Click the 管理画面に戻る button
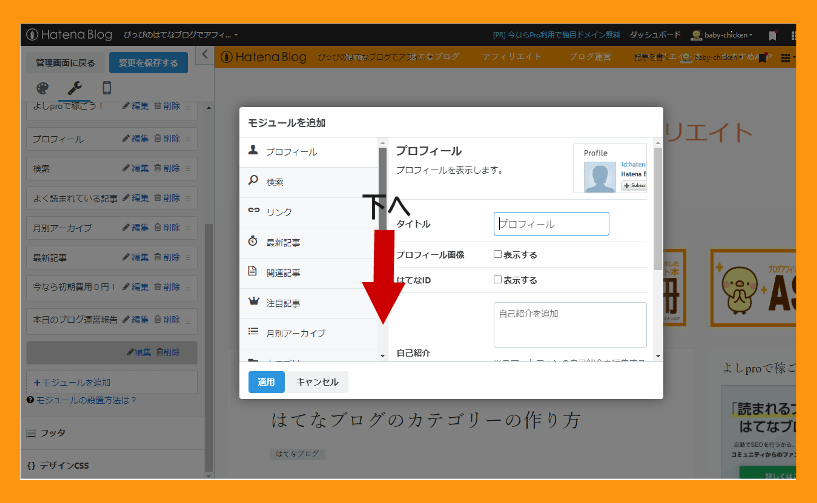 66,63
